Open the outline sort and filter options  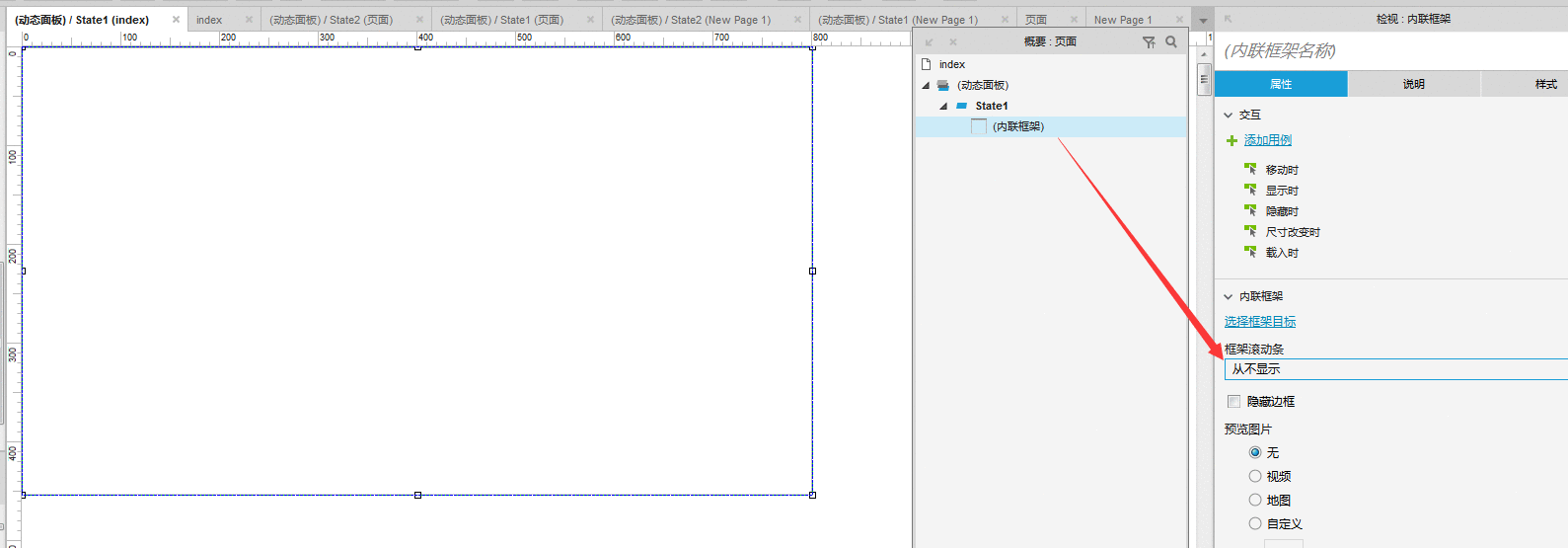(x=1149, y=42)
